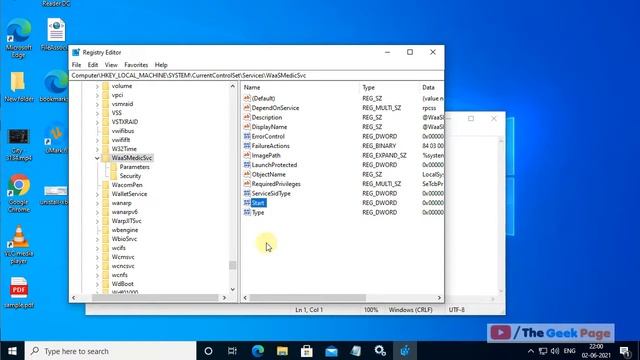Open the Edit menu
The width and height of the screenshot is (640, 360).
pos(93,65)
